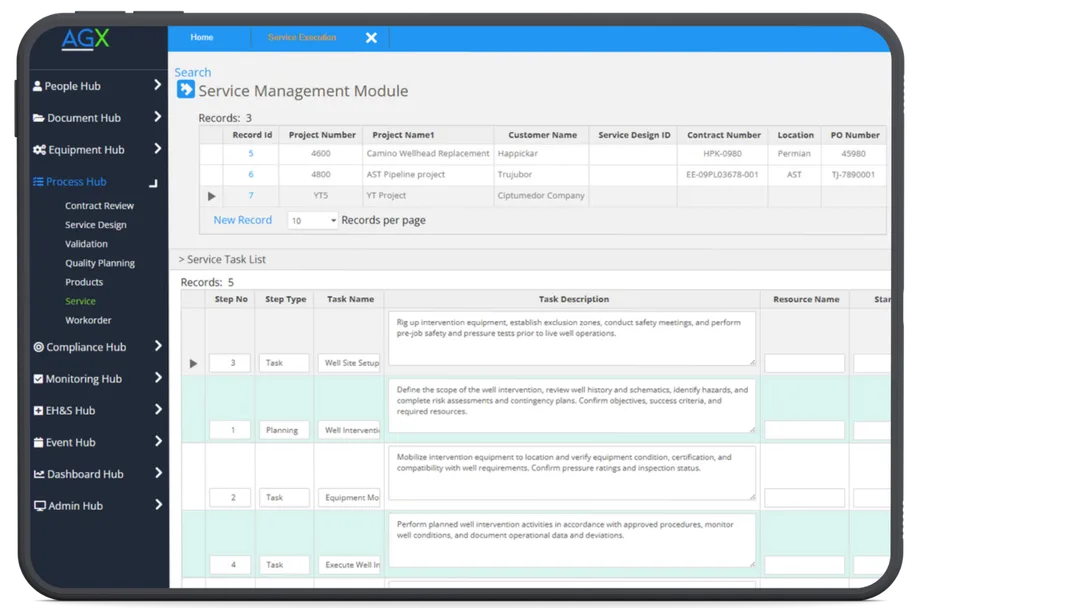The height and width of the screenshot is (608, 1080).
Task: Expand Event Hub chevron
Action: [x=158, y=441]
